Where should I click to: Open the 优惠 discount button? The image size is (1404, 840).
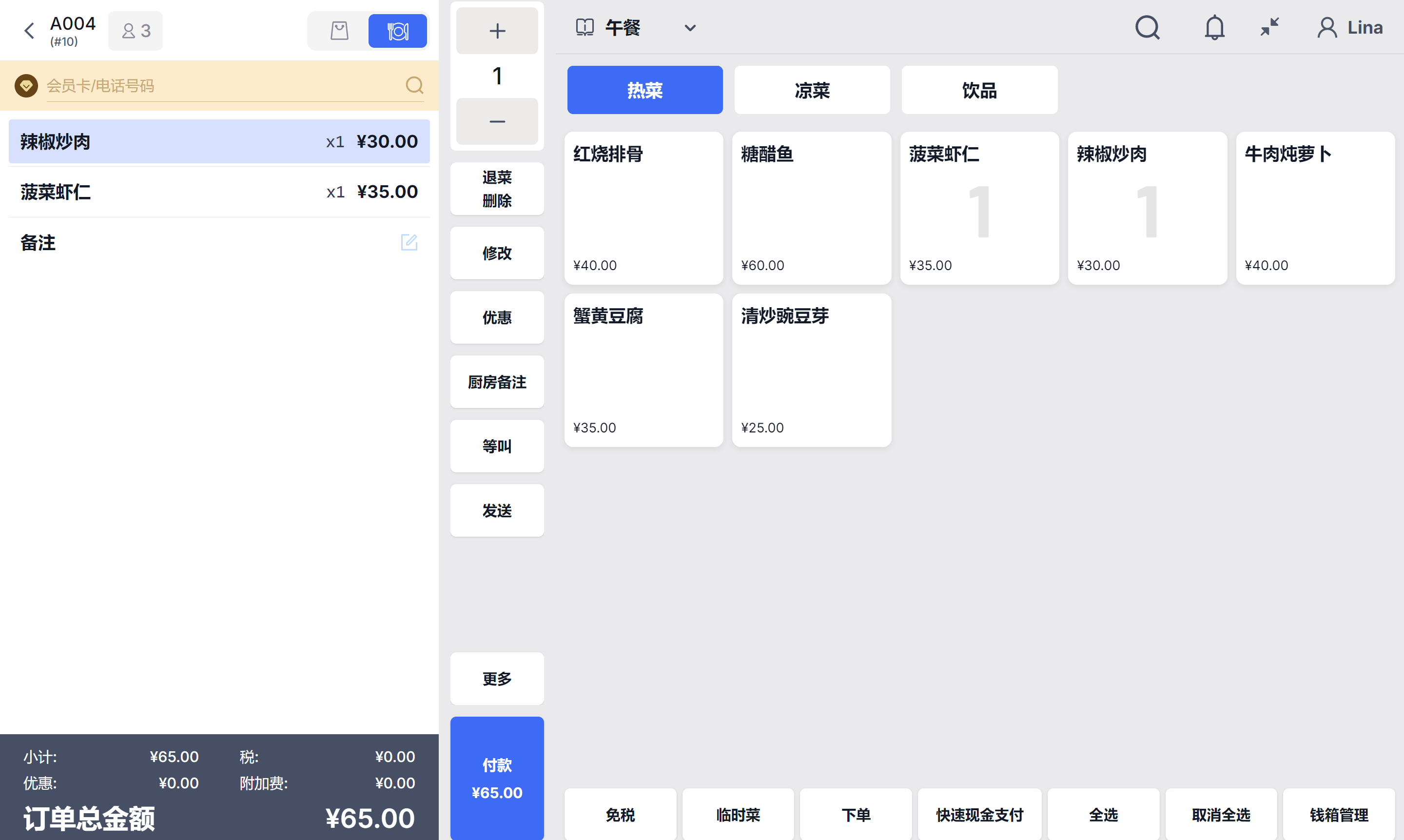[x=497, y=317]
